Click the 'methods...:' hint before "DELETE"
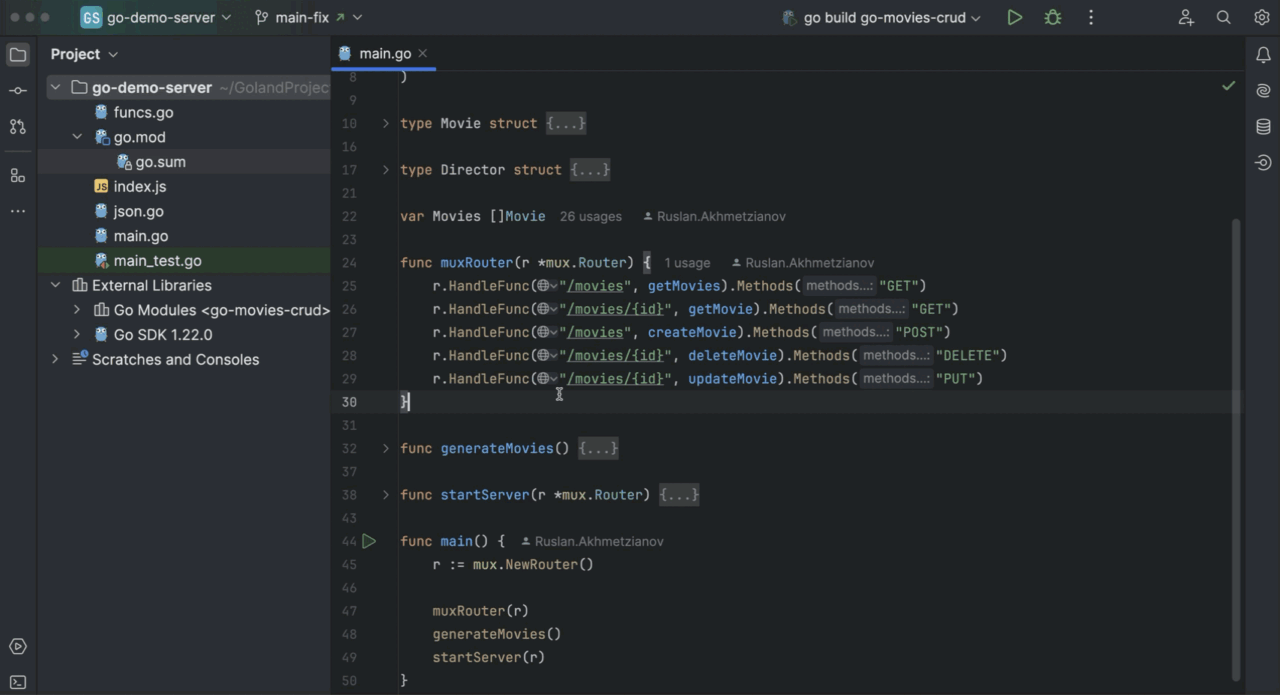 [x=895, y=355]
